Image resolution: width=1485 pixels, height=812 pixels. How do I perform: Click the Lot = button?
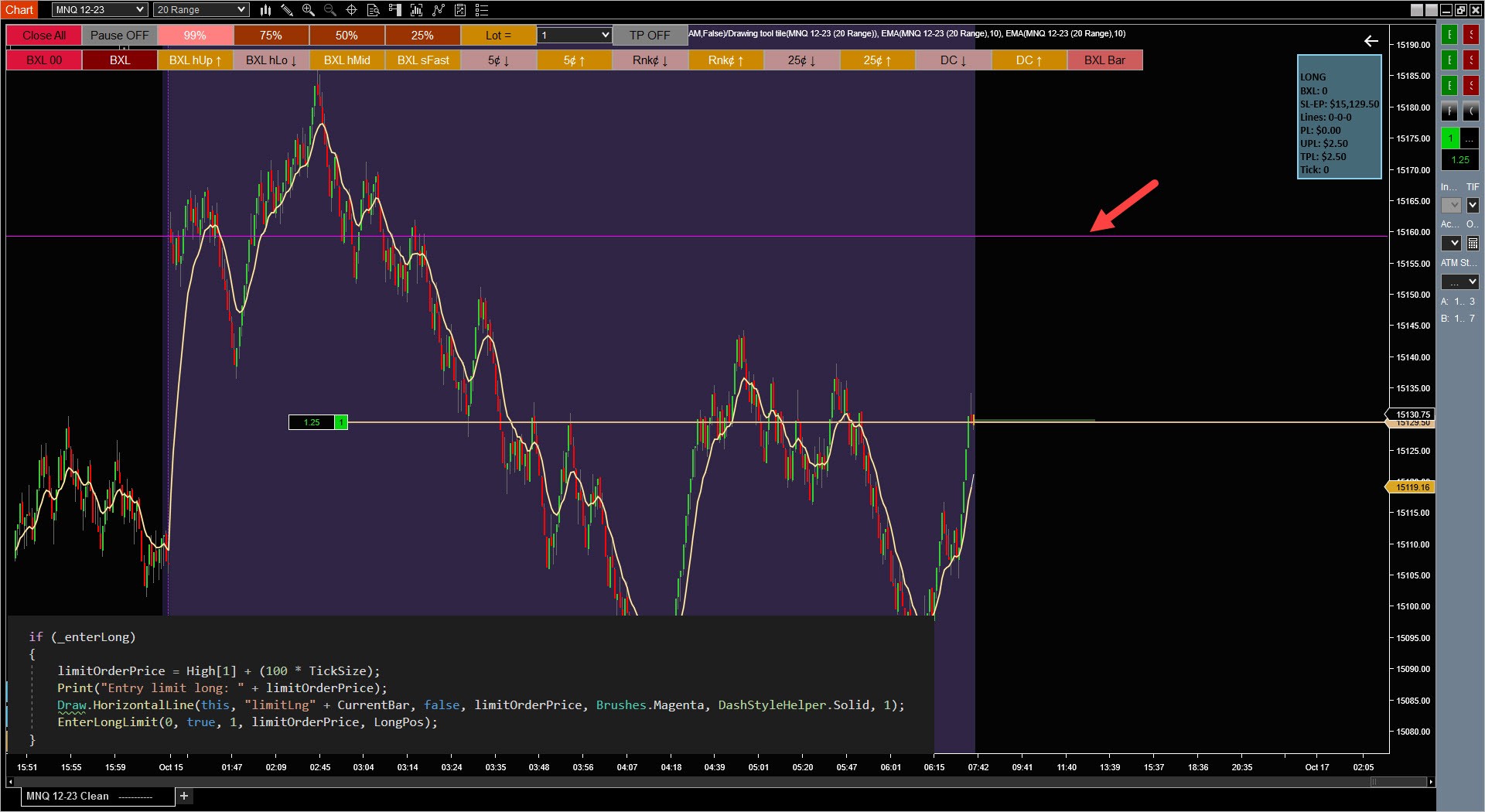[498, 36]
